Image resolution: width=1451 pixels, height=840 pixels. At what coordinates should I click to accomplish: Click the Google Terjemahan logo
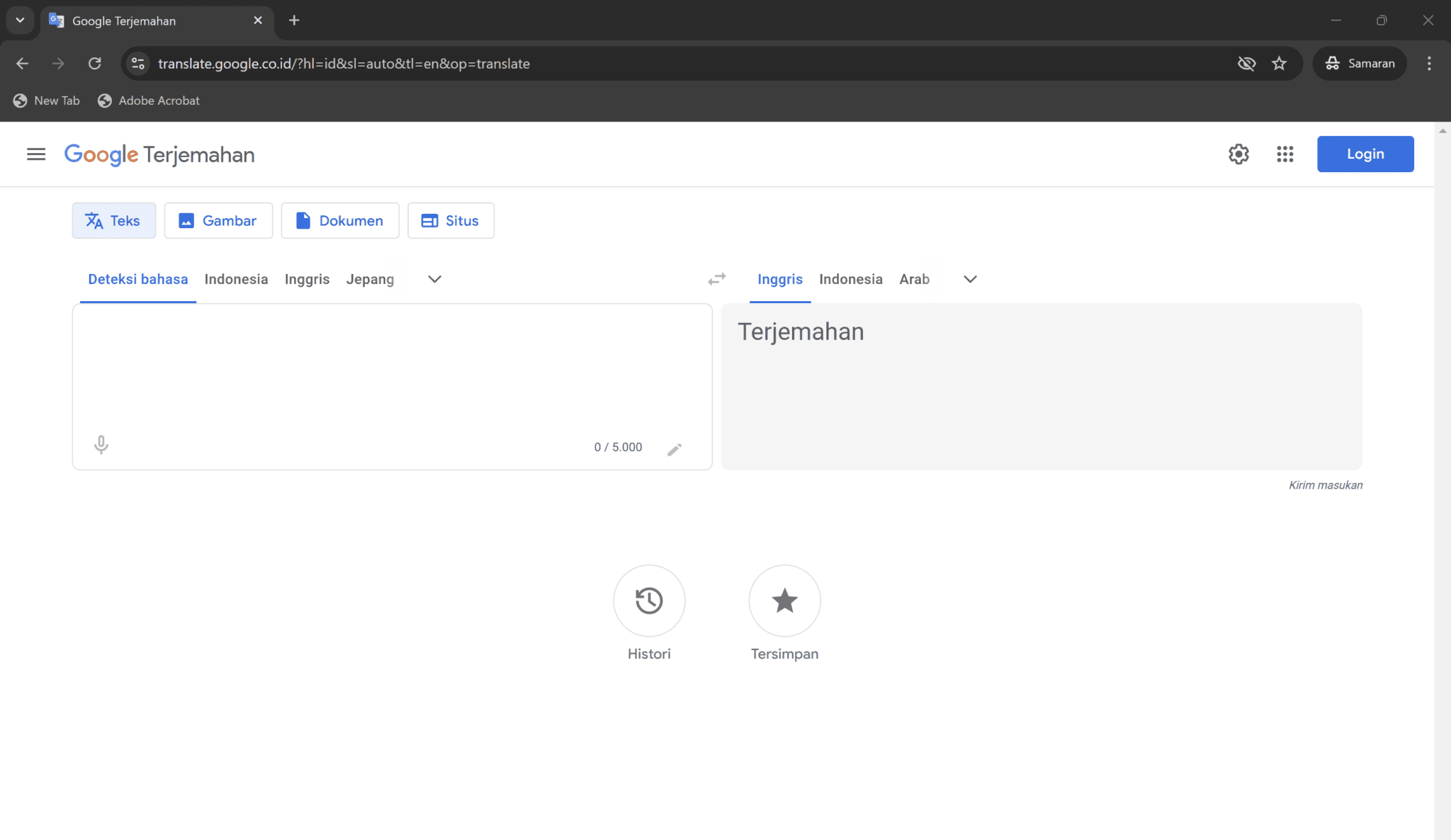[x=159, y=154]
